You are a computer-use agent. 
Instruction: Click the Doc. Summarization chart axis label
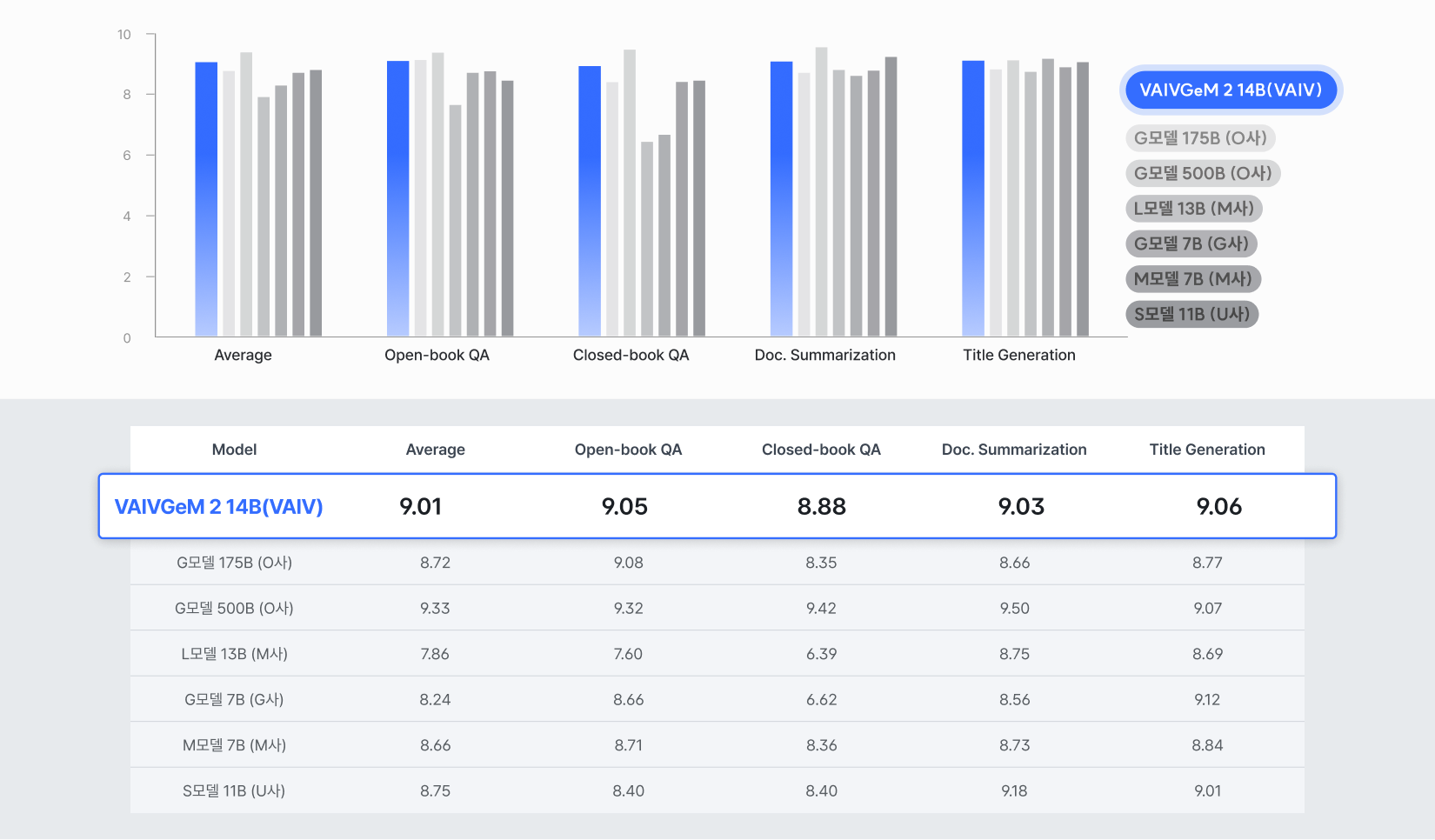825,355
